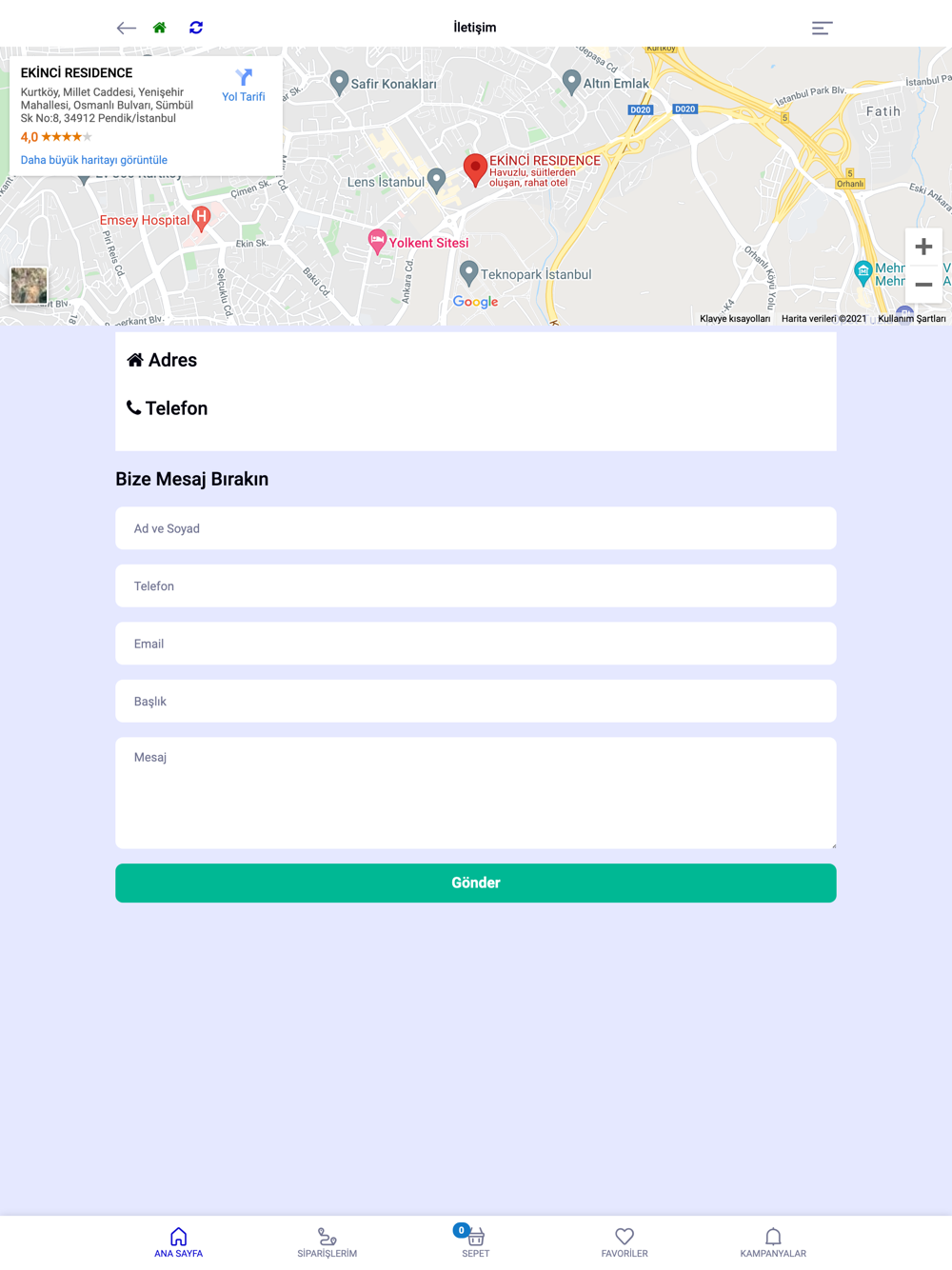Click Klavye kısayolları link
Image resolution: width=952 pixels, height=1270 pixels.
click(735, 319)
